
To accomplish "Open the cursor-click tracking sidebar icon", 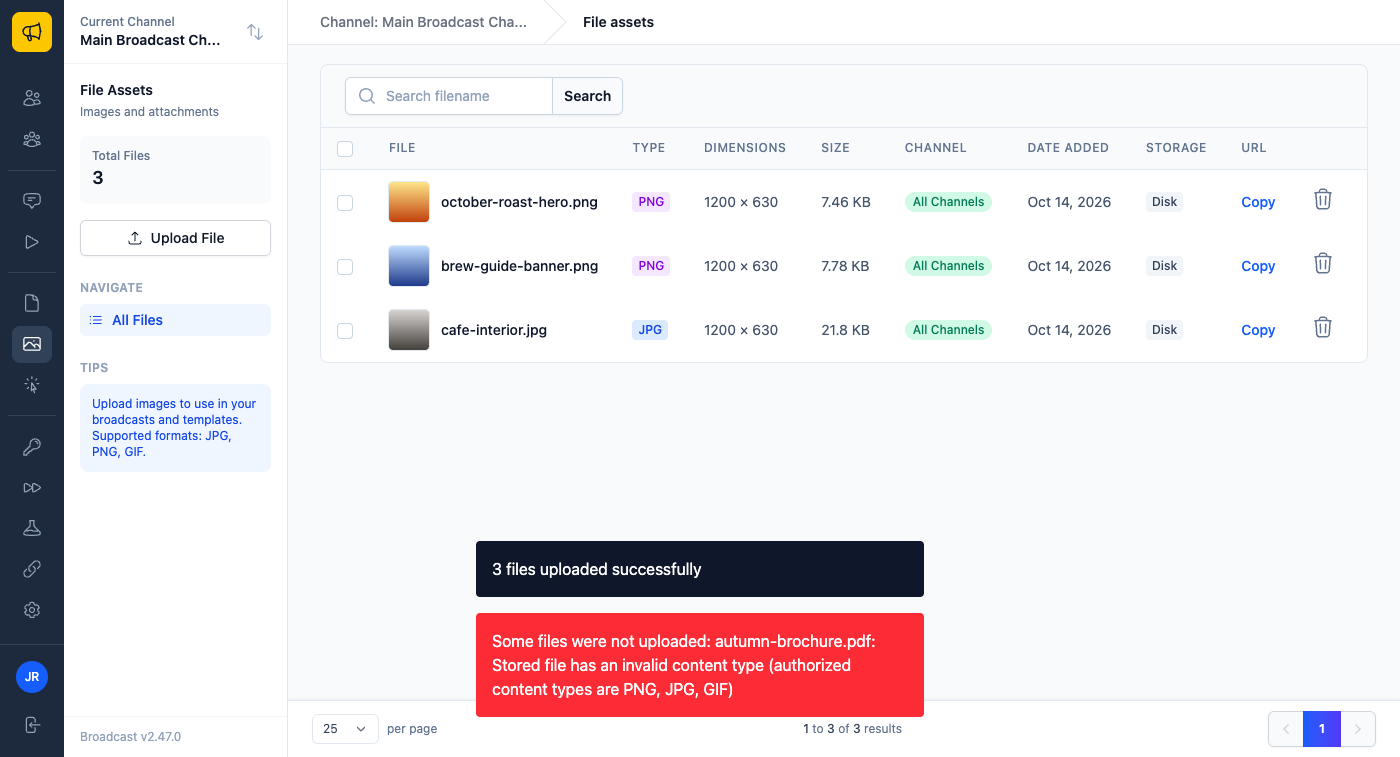I will pos(32,385).
